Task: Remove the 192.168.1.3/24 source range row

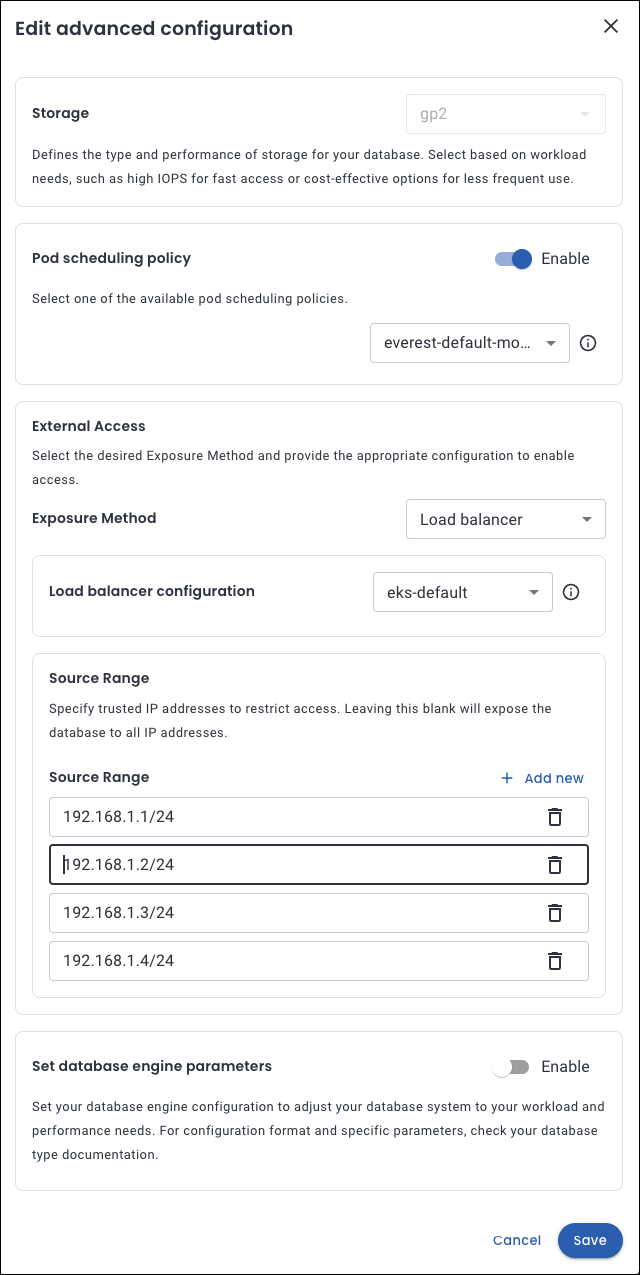Action: pos(554,913)
